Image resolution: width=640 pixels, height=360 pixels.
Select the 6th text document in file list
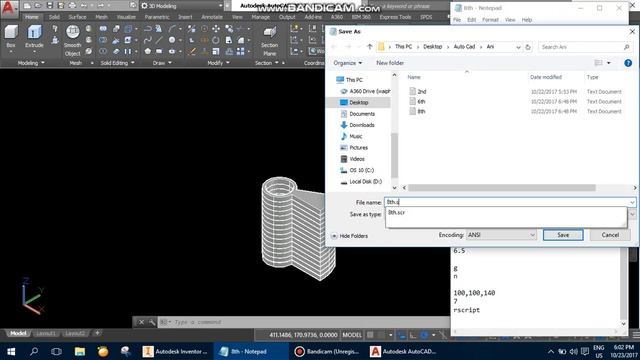pyautogui.click(x=421, y=101)
